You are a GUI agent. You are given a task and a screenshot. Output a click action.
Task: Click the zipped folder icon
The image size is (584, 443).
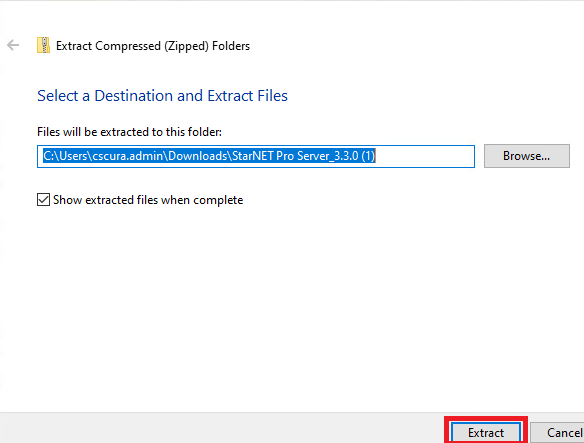(43, 45)
